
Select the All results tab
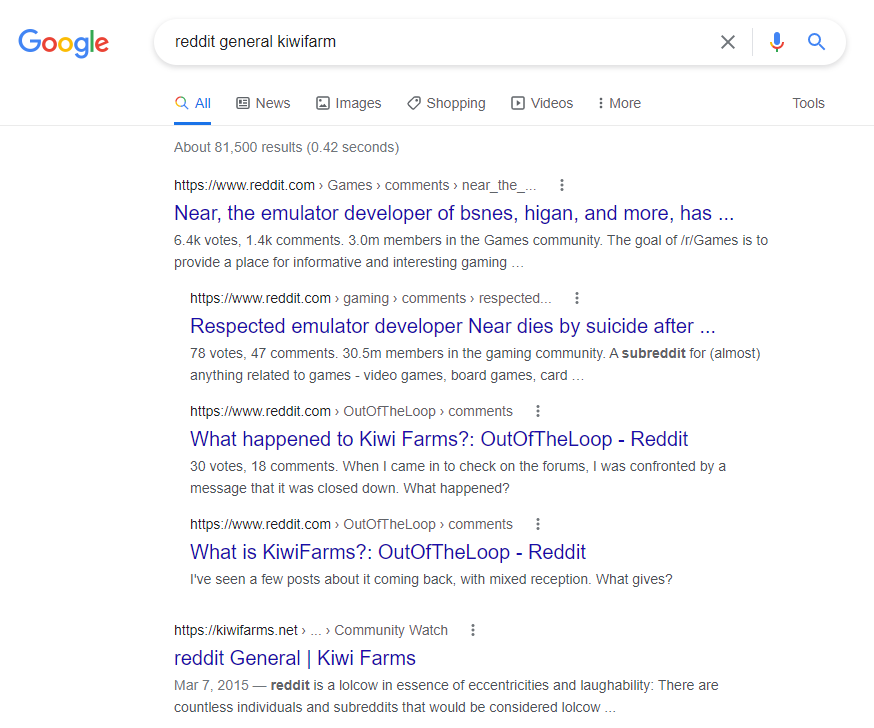click(192, 103)
